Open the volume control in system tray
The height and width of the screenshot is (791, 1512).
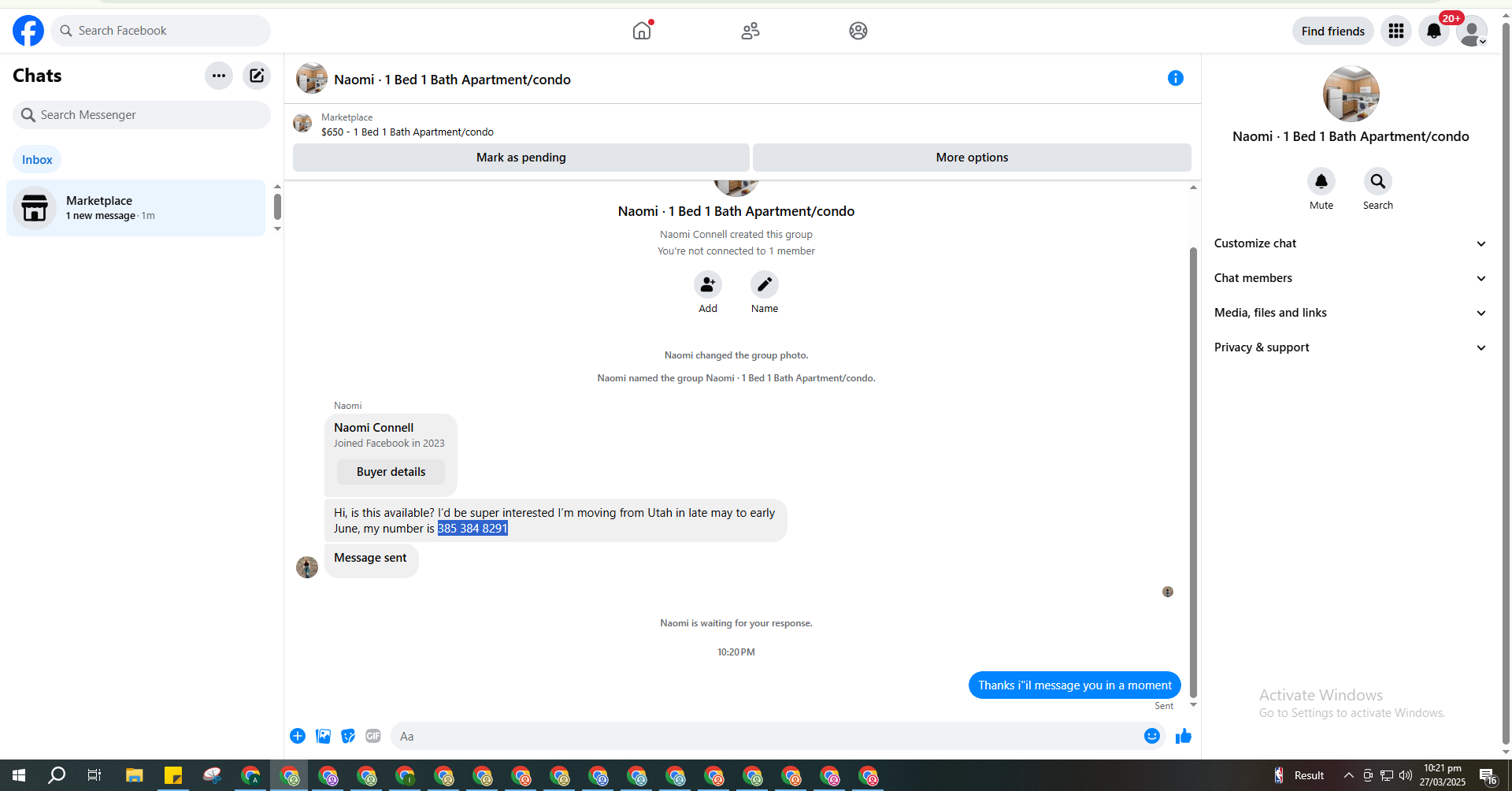point(1406,775)
